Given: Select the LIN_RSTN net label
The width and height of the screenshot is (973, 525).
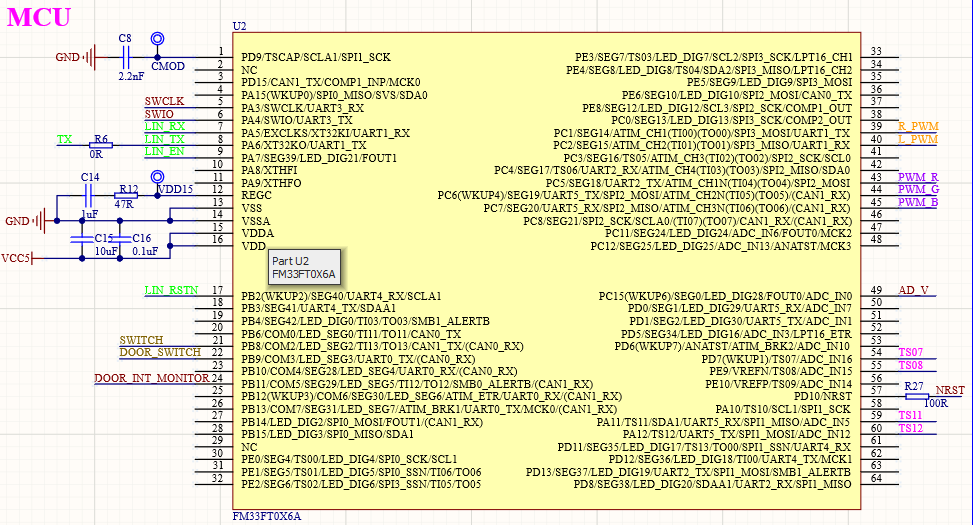Looking at the screenshot, I should (x=172, y=291).
